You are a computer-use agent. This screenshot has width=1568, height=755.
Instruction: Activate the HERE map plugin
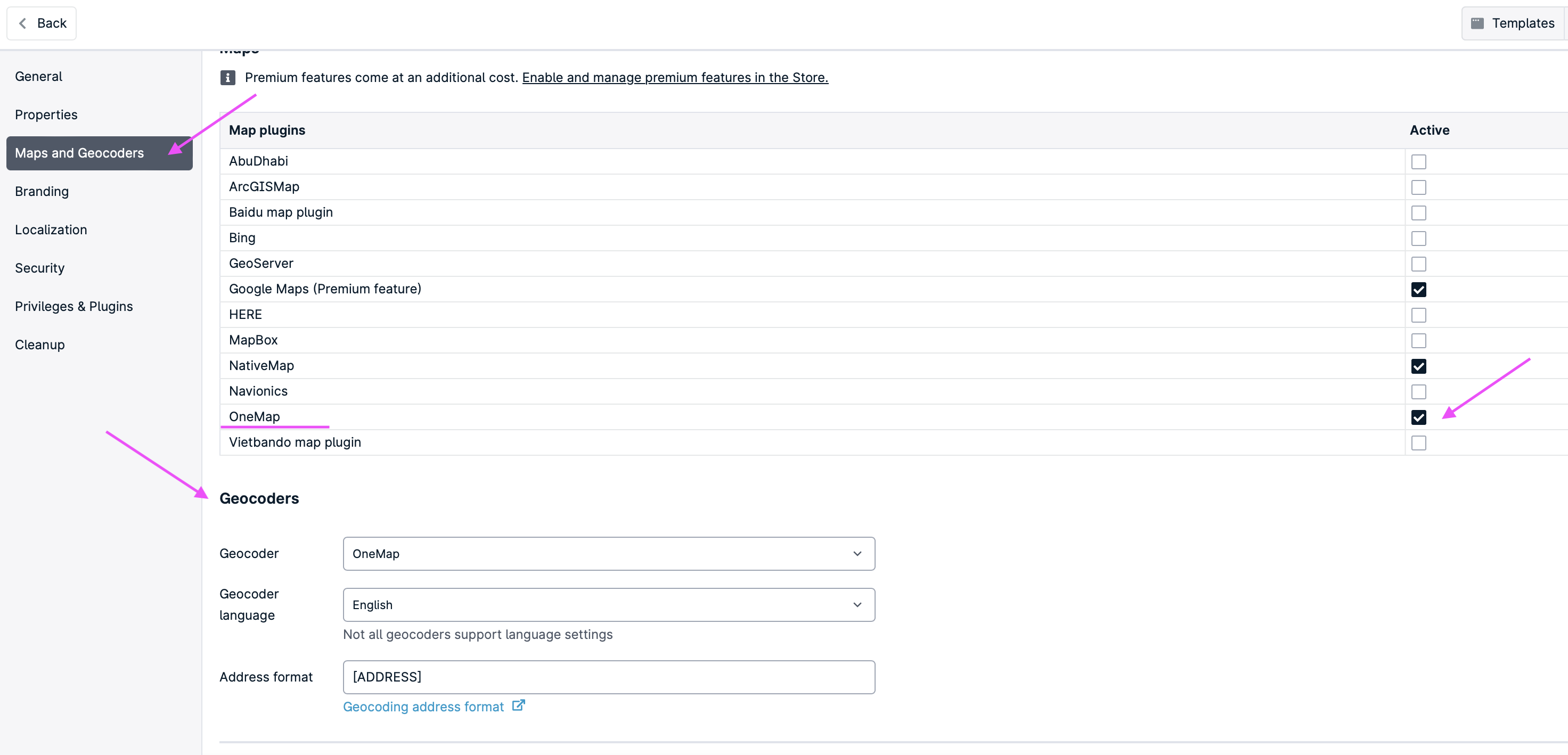point(1419,315)
